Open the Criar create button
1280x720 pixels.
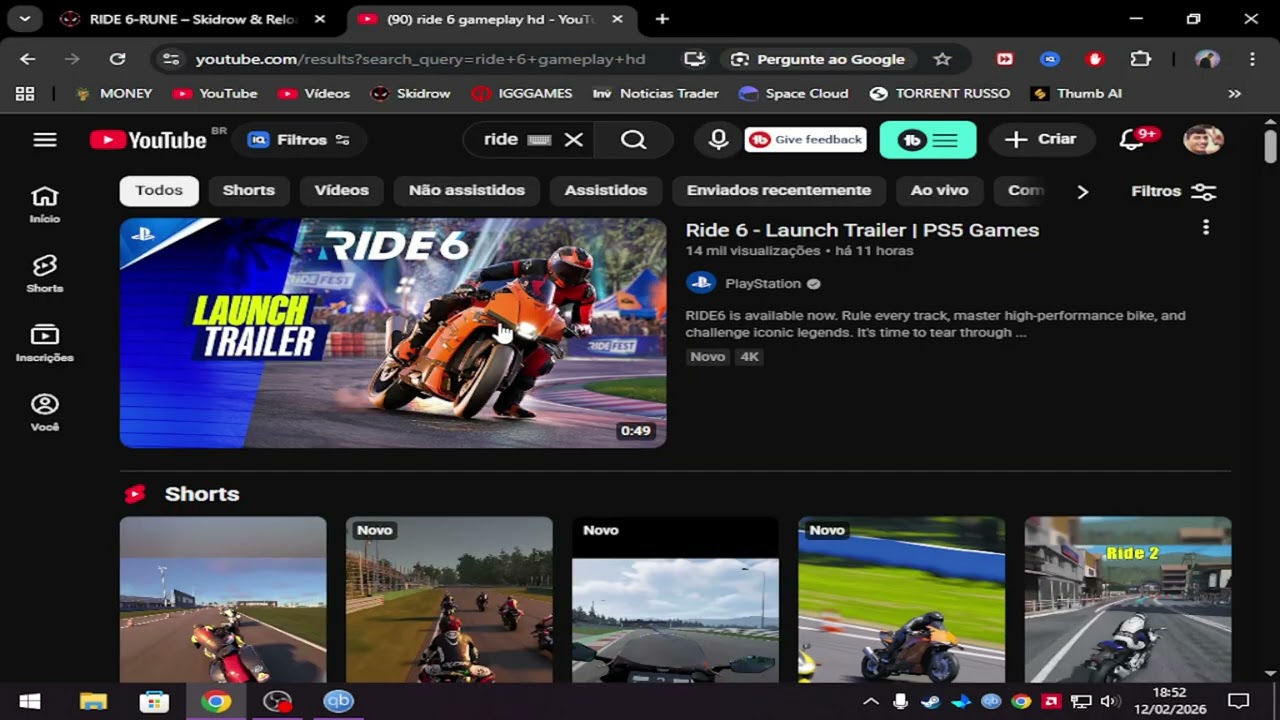(1041, 140)
